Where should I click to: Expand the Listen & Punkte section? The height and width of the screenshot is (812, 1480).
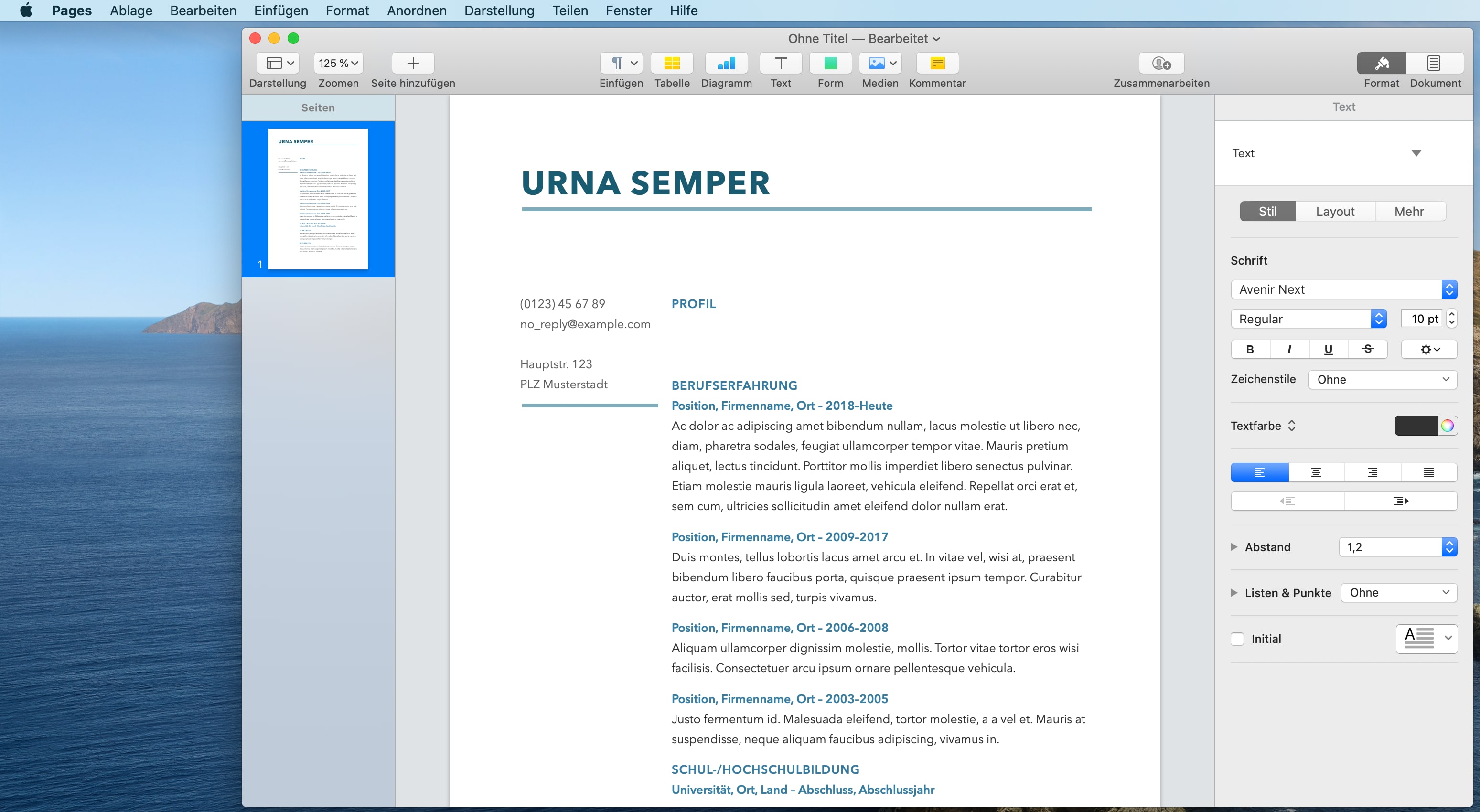coord(1237,593)
